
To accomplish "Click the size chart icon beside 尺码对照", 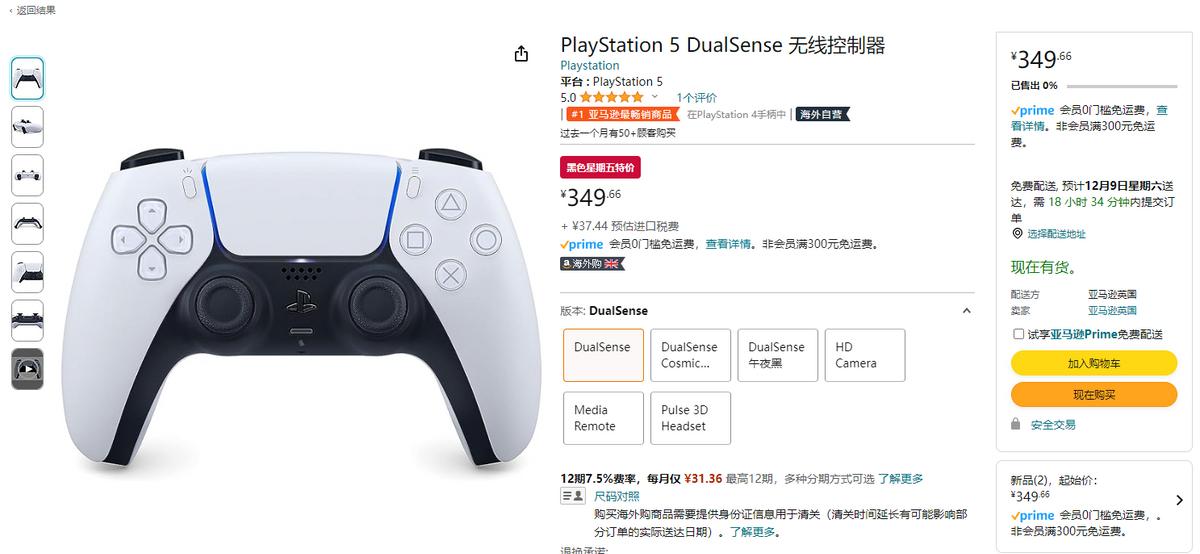I will (x=572, y=496).
